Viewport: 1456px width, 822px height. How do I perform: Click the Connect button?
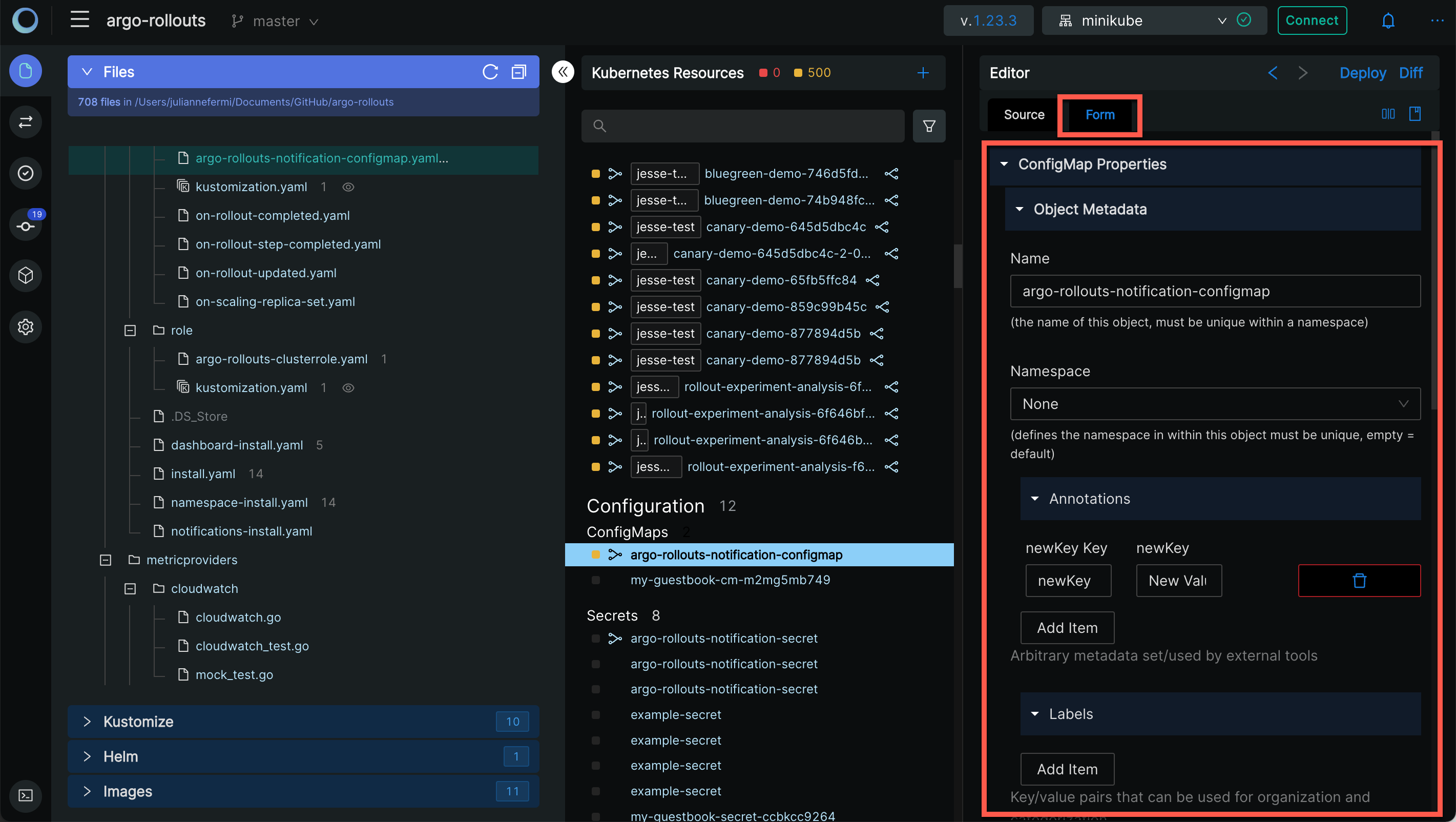pos(1312,20)
